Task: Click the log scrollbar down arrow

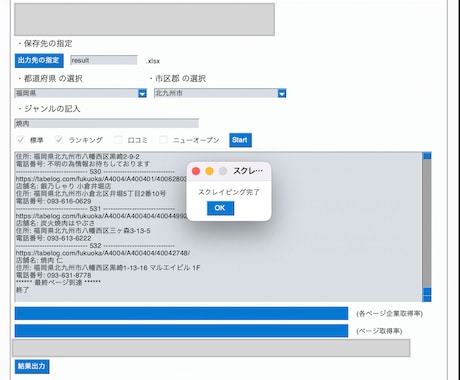Action: coord(427,298)
